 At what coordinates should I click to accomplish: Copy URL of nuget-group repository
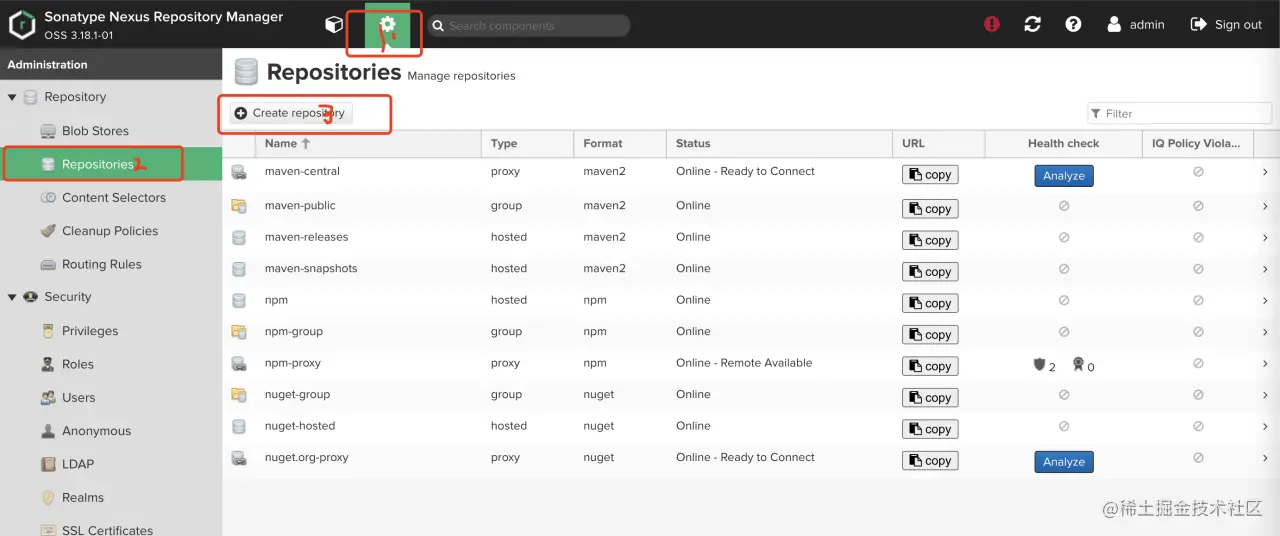click(x=930, y=397)
